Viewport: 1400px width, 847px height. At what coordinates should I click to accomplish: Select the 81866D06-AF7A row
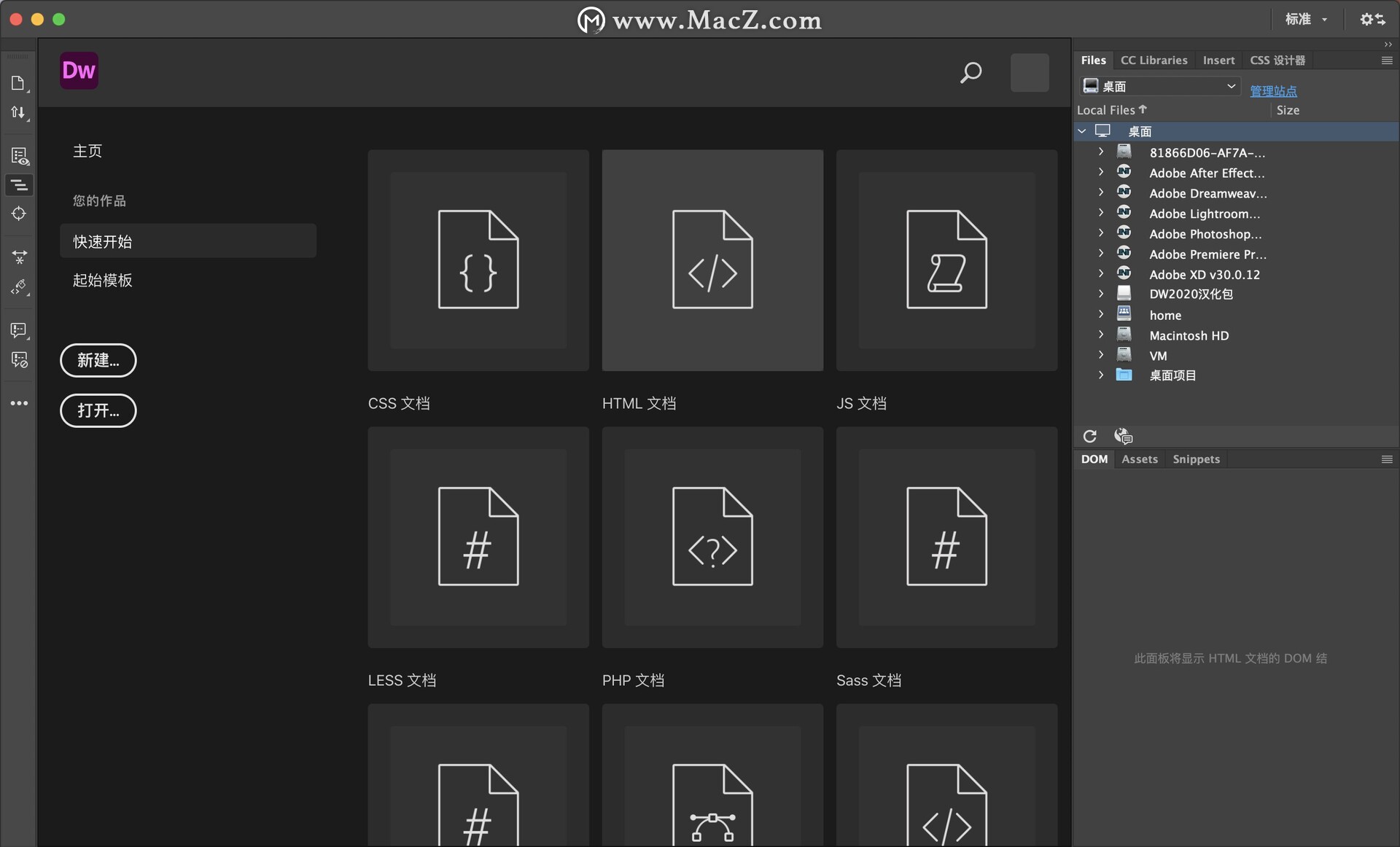coord(1237,152)
